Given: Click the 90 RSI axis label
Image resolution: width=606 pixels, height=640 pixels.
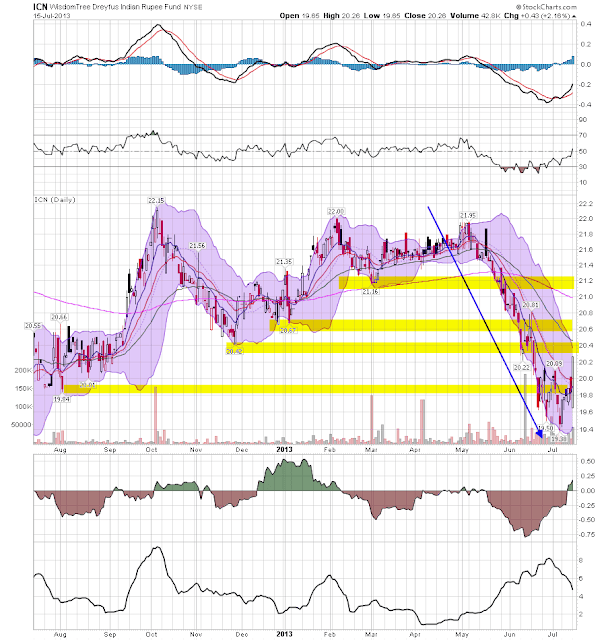Looking at the screenshot, I should 583,120.
